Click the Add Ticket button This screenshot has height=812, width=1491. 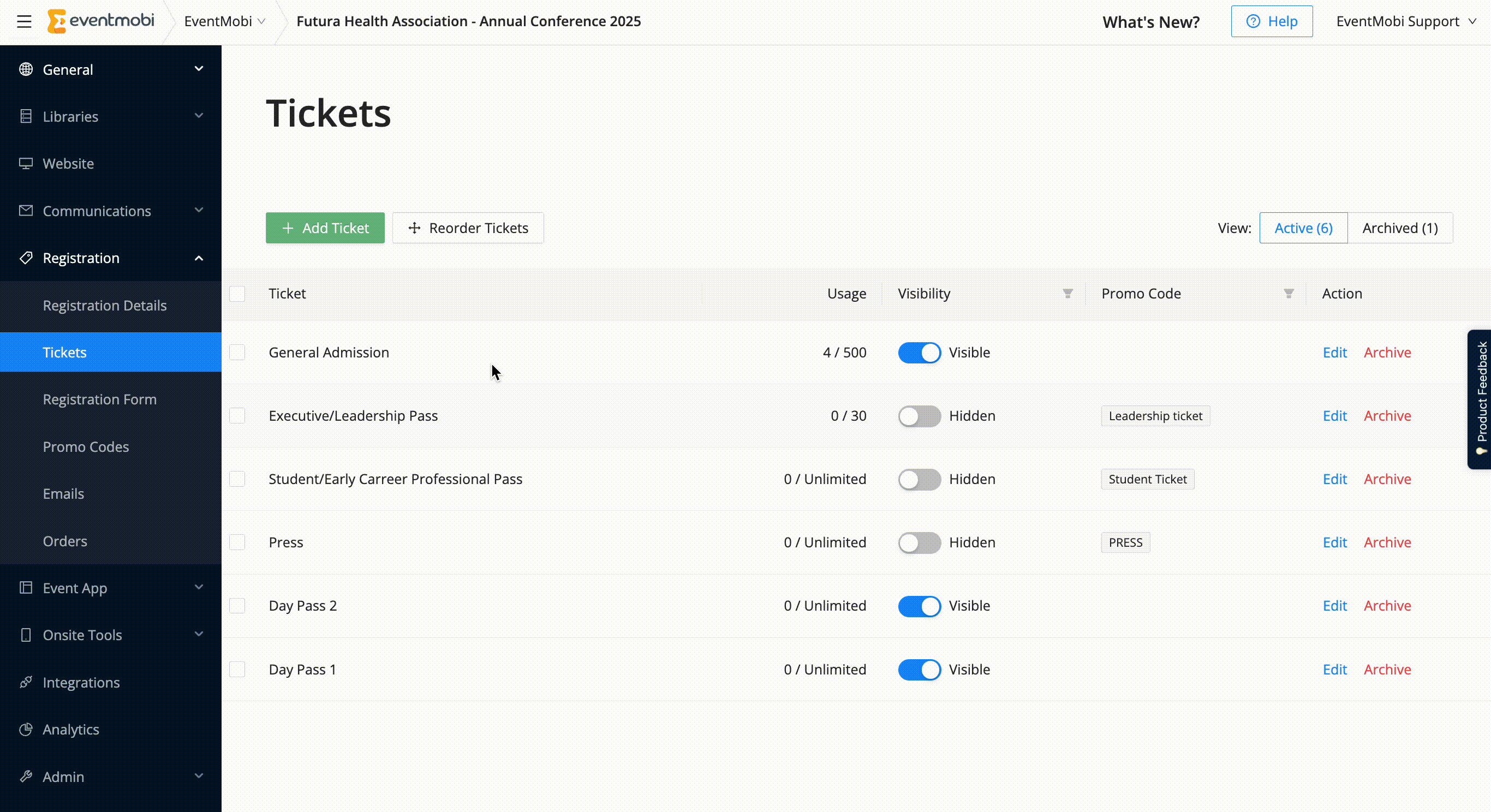(x=325, y=228)
